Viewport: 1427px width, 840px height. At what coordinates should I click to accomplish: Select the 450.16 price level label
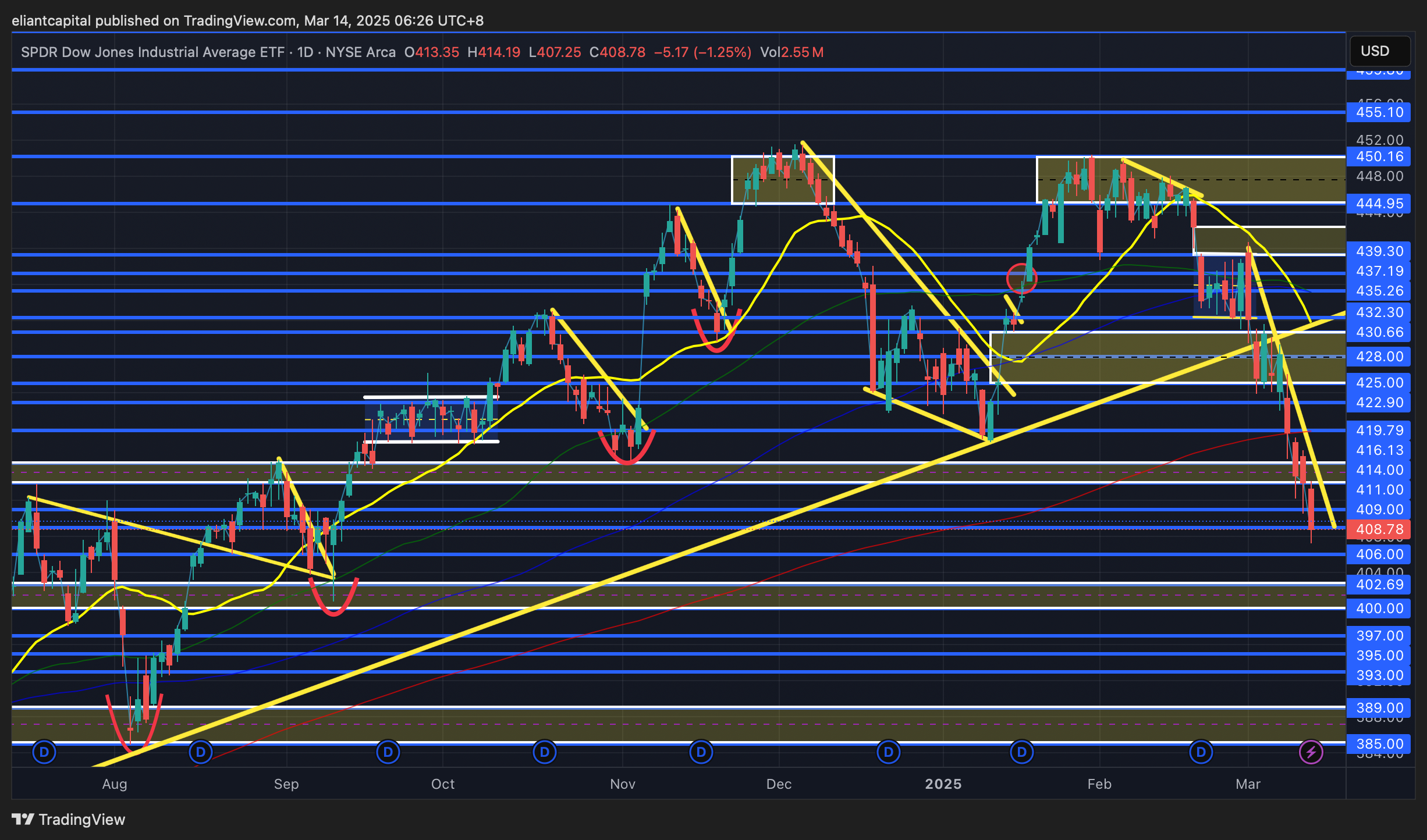point(1379,156)
